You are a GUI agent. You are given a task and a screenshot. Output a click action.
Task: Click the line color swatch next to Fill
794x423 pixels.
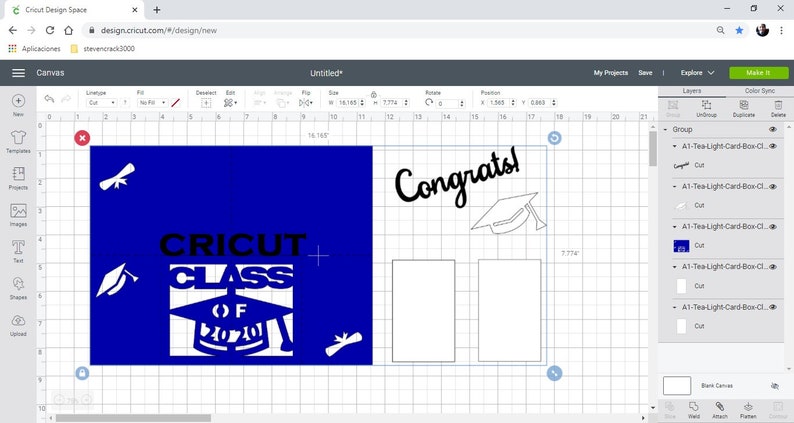176,103
